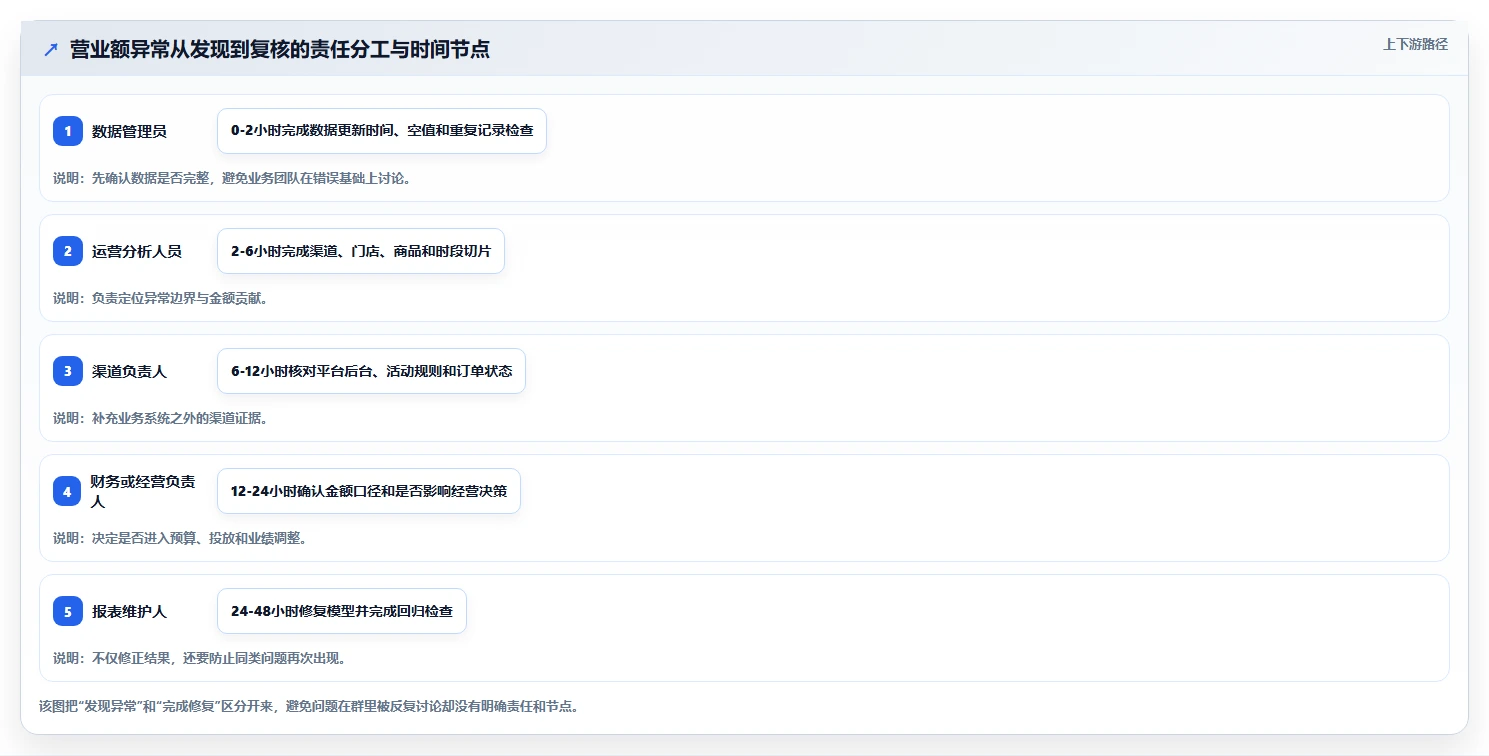Click the step 1 number badge

click(x=68, y=131)
